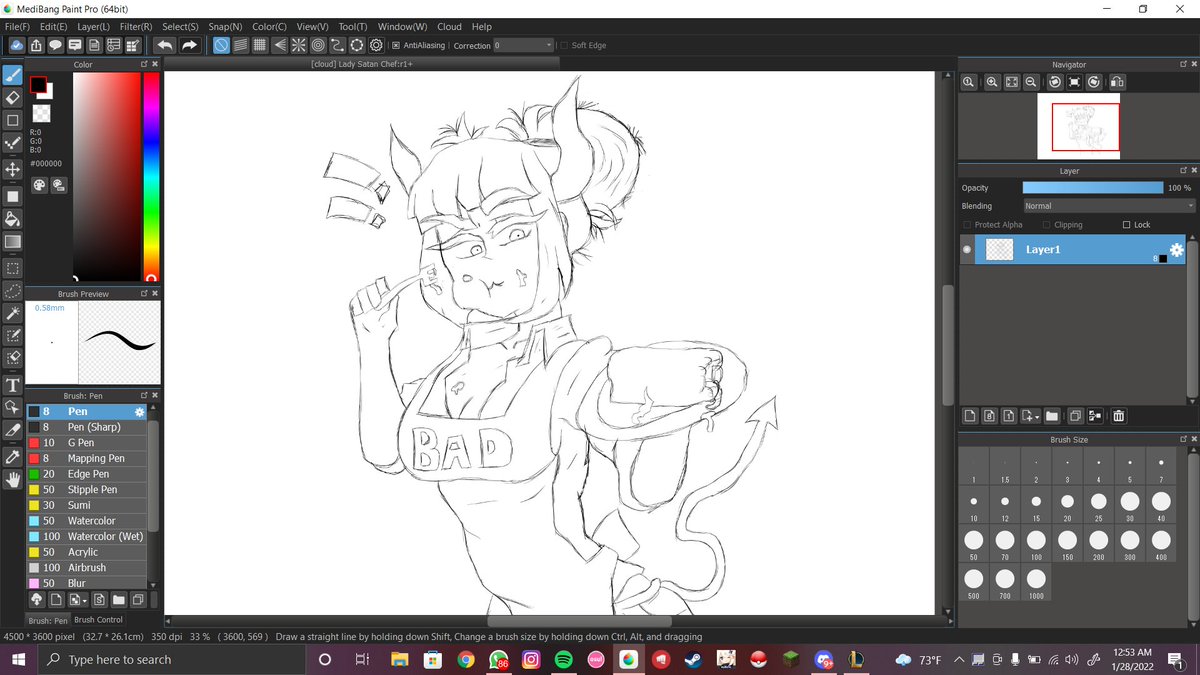Select the Gradient tool
1200x675 pixels.
point(13,242)
